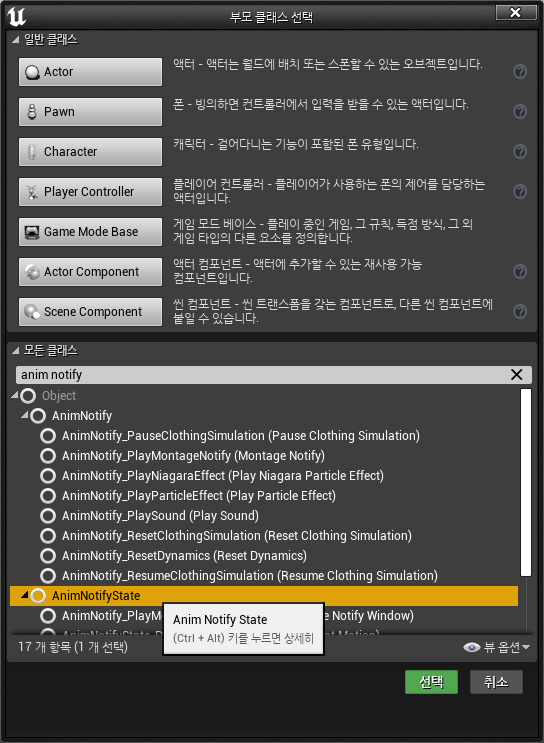Click class icon beside AnimNotify_PauseClothingSimulation
This screenshot has height=743, width=544.
[x=48, y=435]
